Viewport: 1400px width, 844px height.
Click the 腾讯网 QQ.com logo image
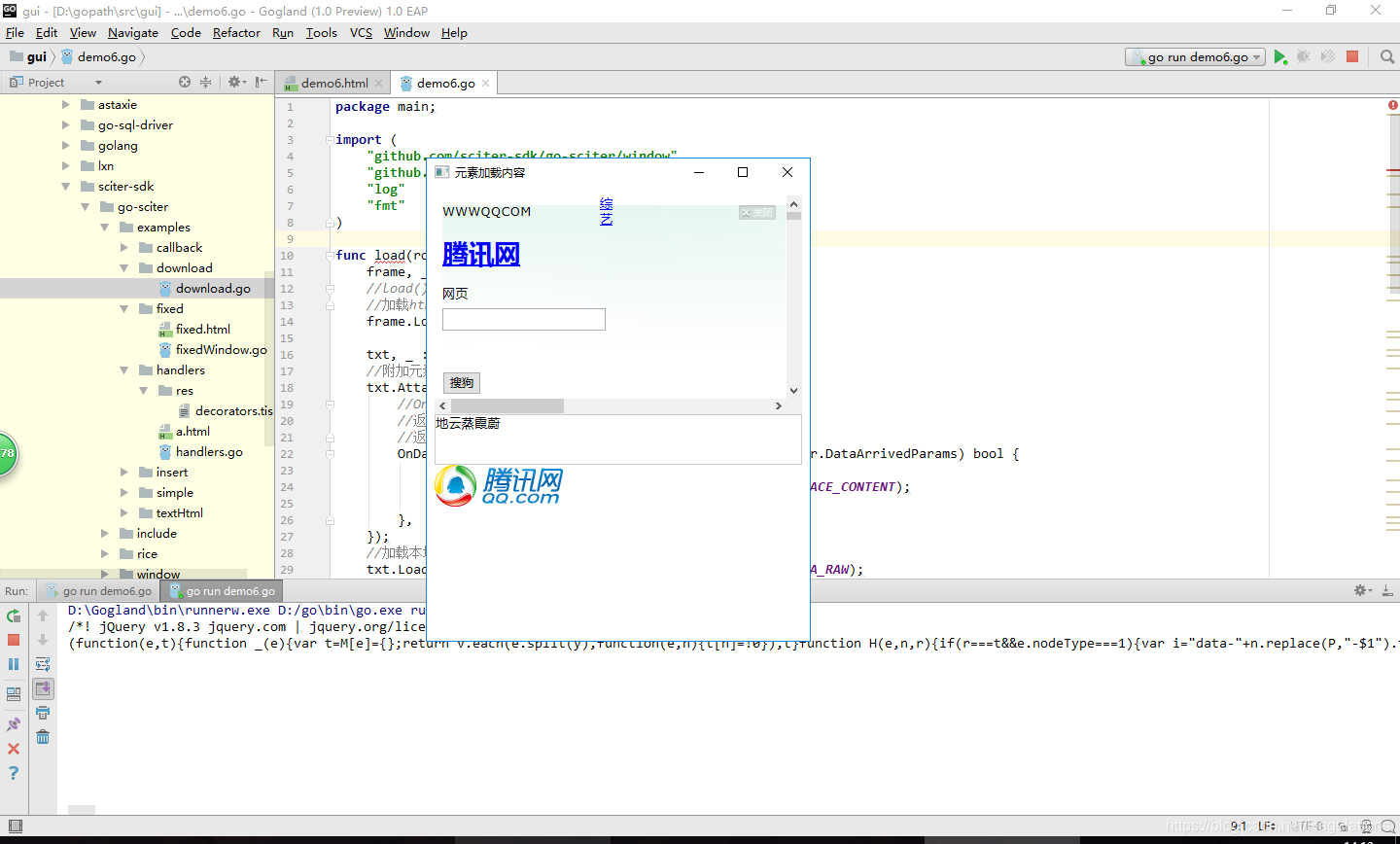point(499,486)
